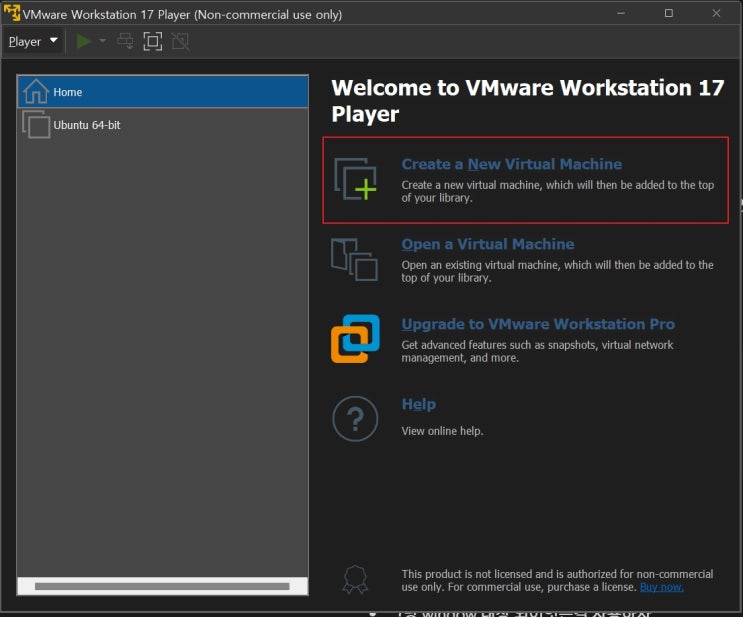Open the Help link
743x617 pixels.
coord(419,404)
